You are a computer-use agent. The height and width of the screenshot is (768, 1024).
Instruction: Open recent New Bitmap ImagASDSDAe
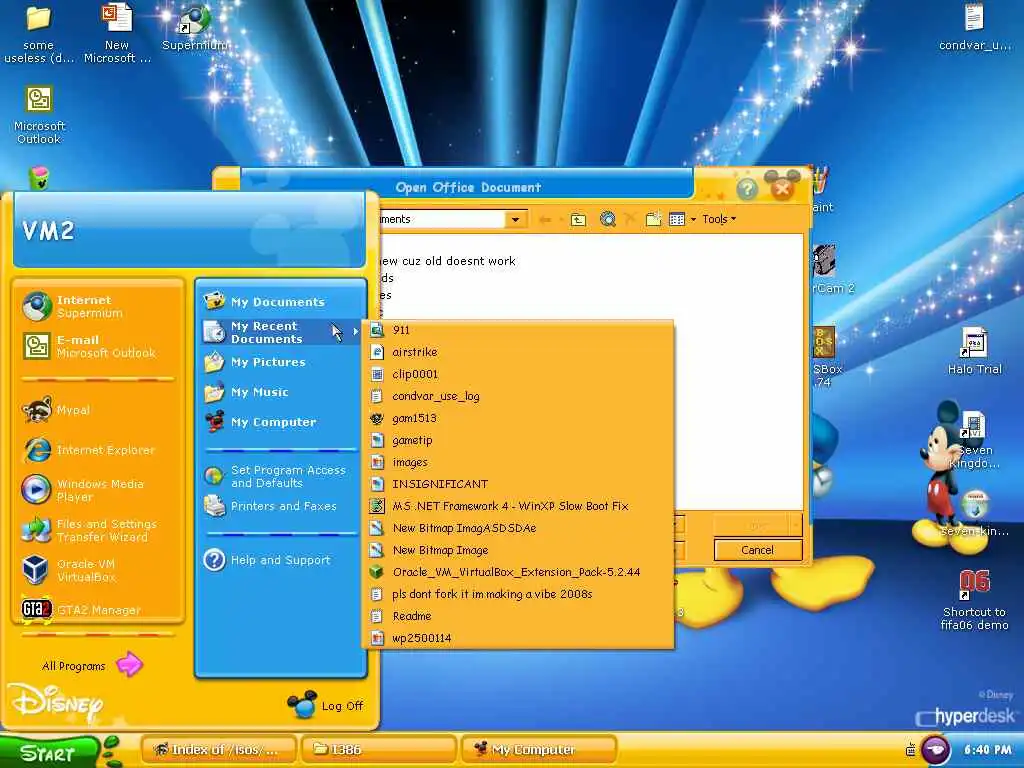[518, 528]
